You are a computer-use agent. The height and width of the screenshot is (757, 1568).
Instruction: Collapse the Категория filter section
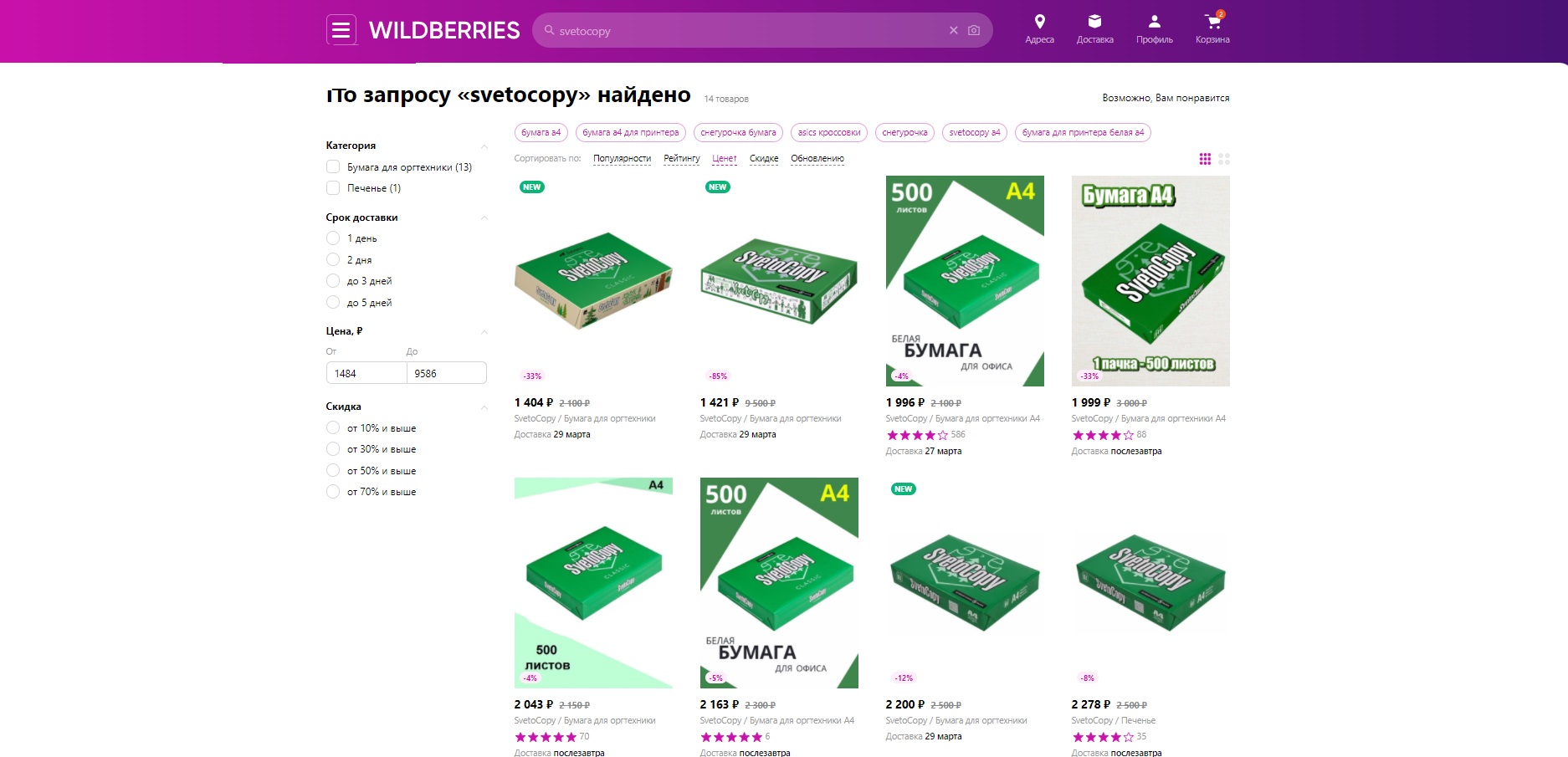point(484,146)
